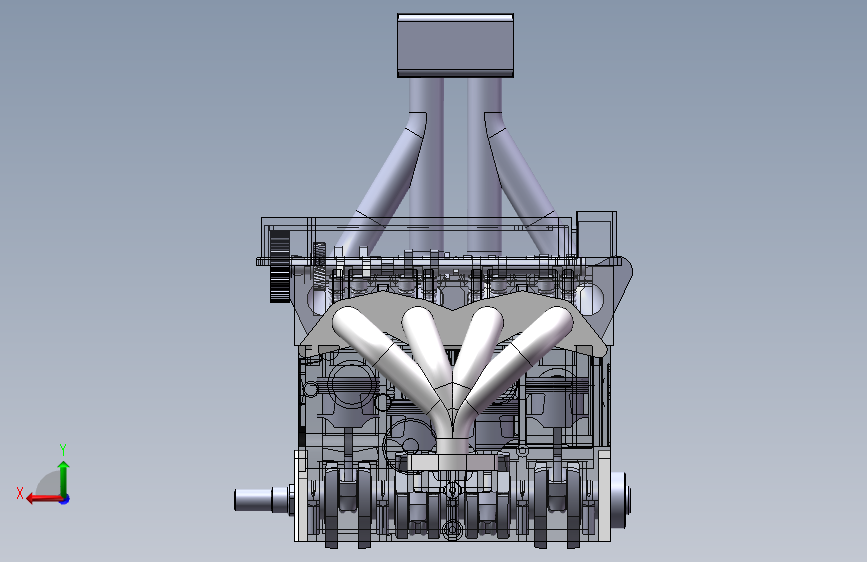Click the blue Z axis dot on the triad
Screen dimensions: 867x562
click(x=65, y=499)
